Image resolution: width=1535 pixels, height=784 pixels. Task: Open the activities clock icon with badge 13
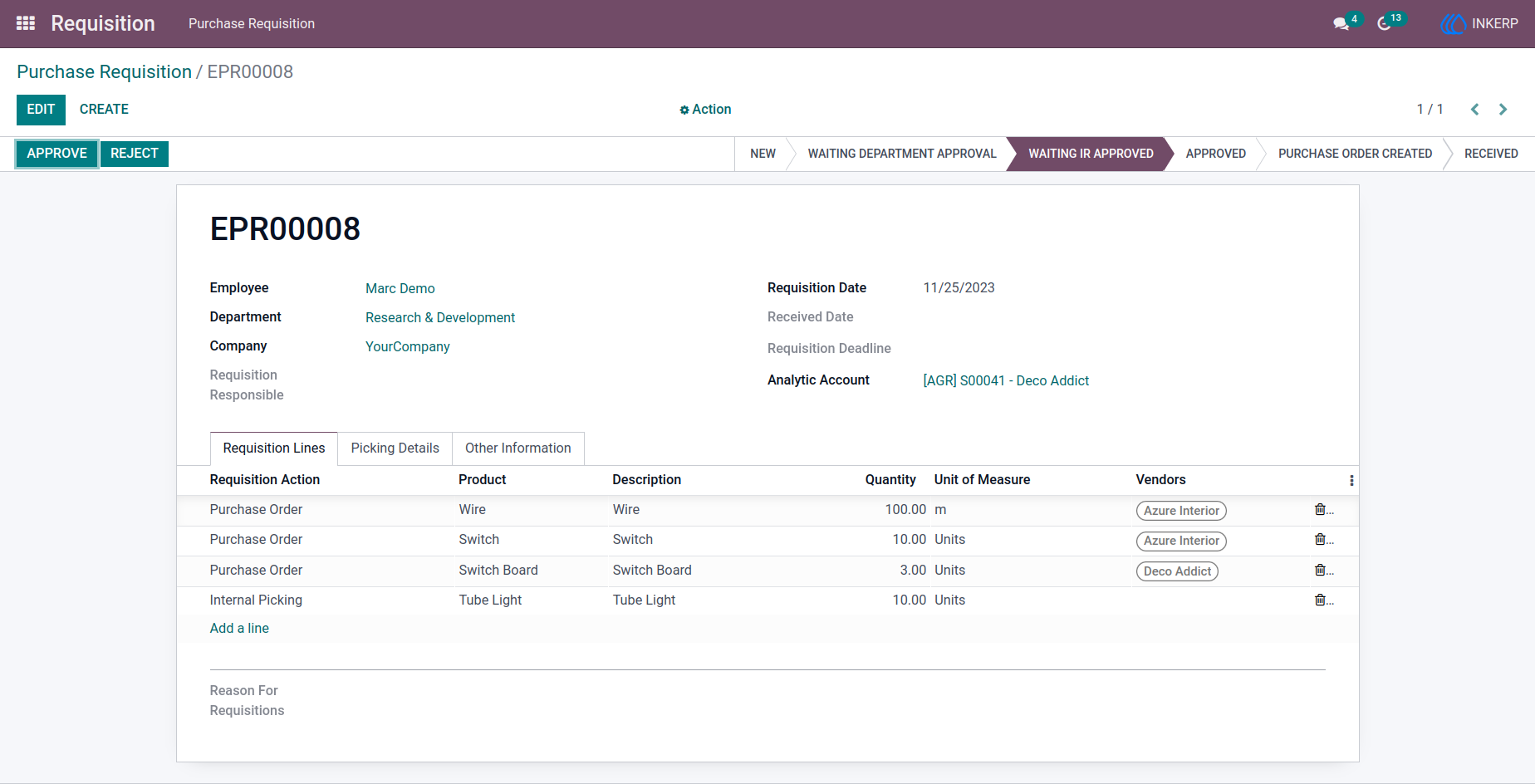[x=1384, y=23]
